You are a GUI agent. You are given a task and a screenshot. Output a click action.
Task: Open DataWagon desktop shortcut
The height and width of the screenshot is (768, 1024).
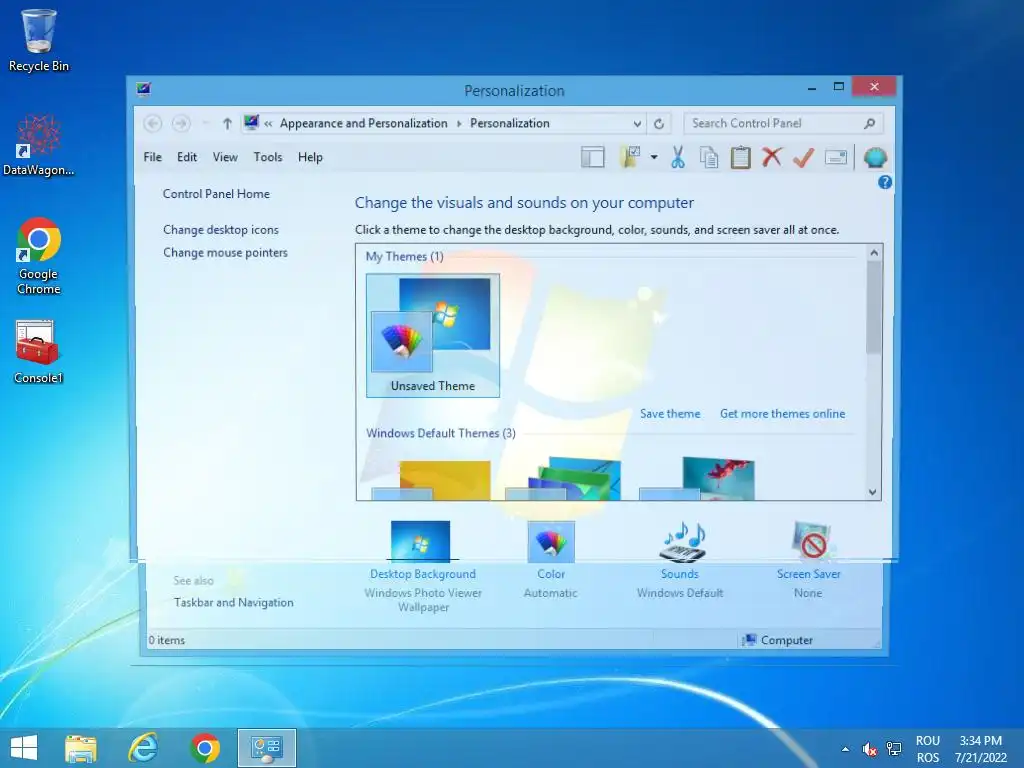(39, 145)
